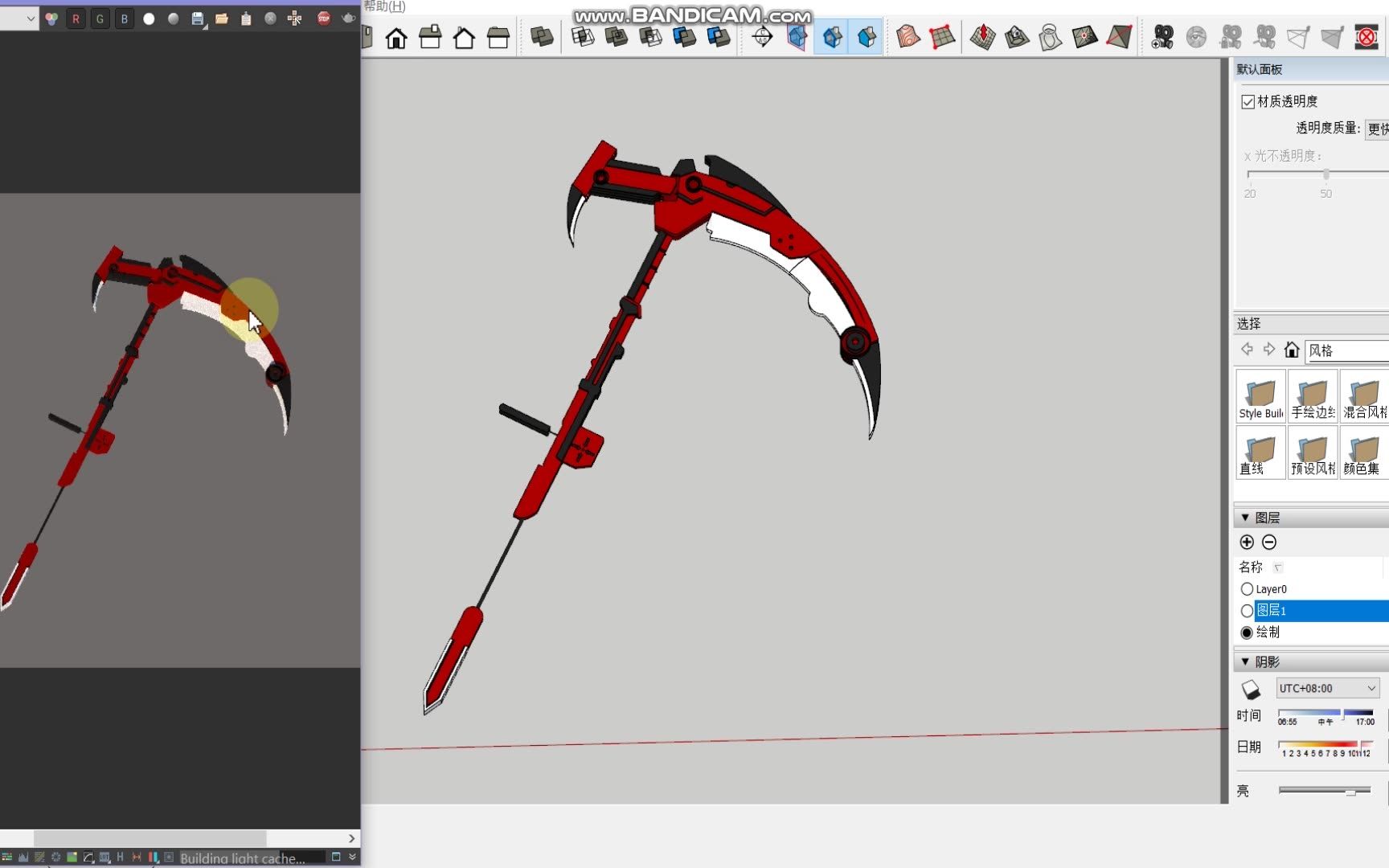The width and height of the screenshot is (1389, 868).
Task: Save the rendered image in frame buffer
Action: pyautogui.click(x=198, y=18)
